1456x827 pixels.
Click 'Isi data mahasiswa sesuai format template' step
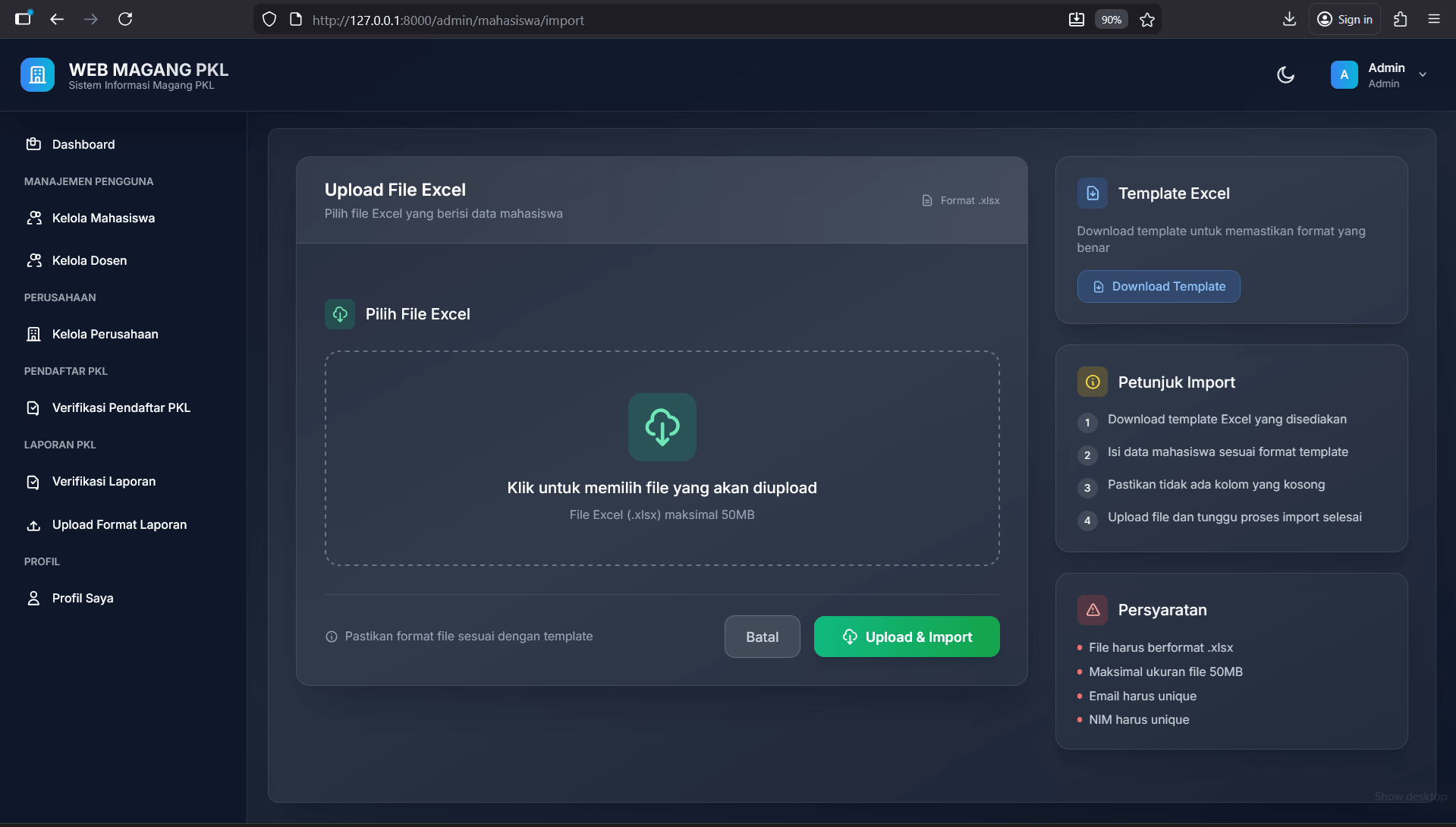(1228, 452)
